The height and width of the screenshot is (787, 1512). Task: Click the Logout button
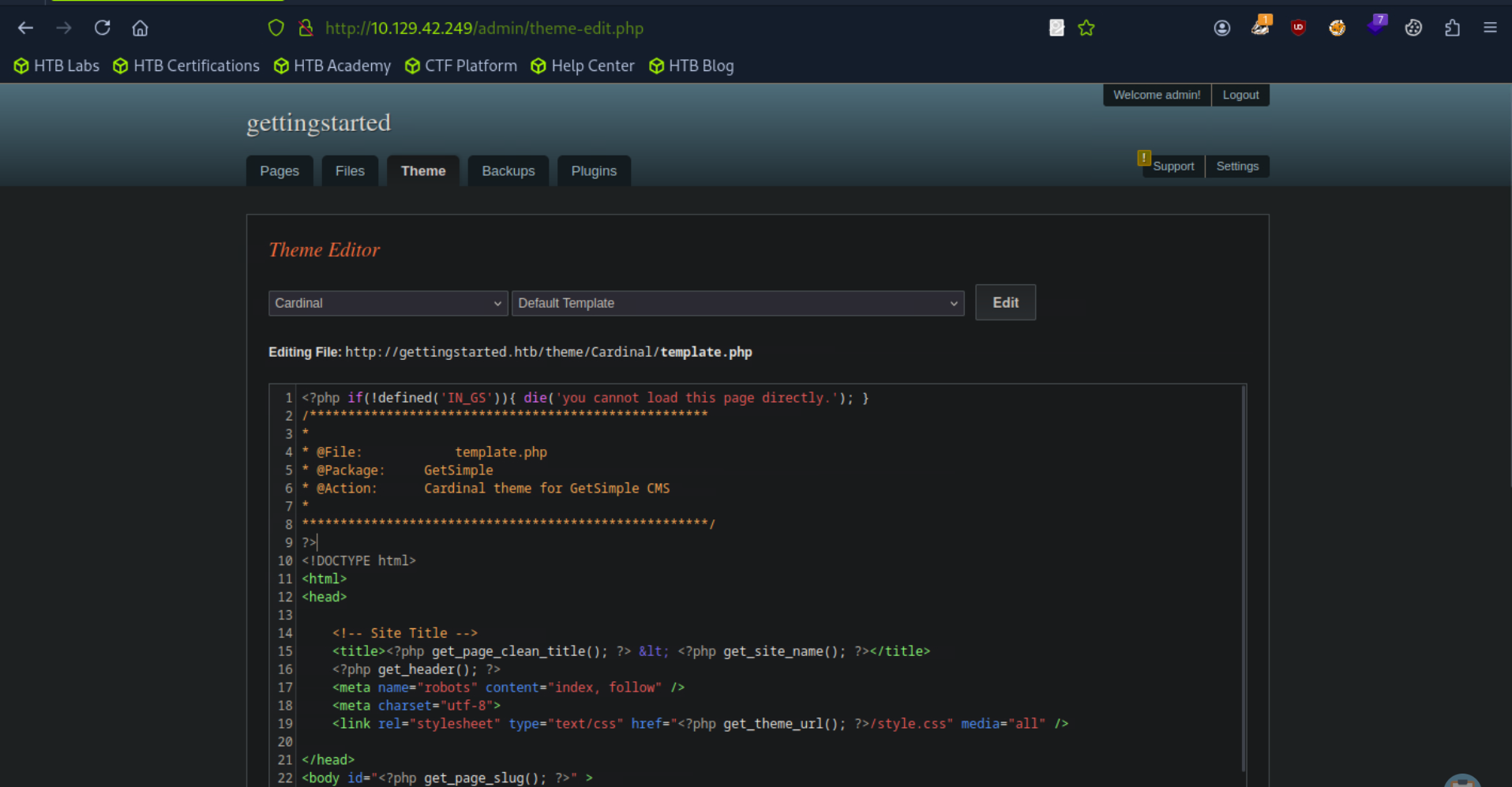coord(1240,95)
